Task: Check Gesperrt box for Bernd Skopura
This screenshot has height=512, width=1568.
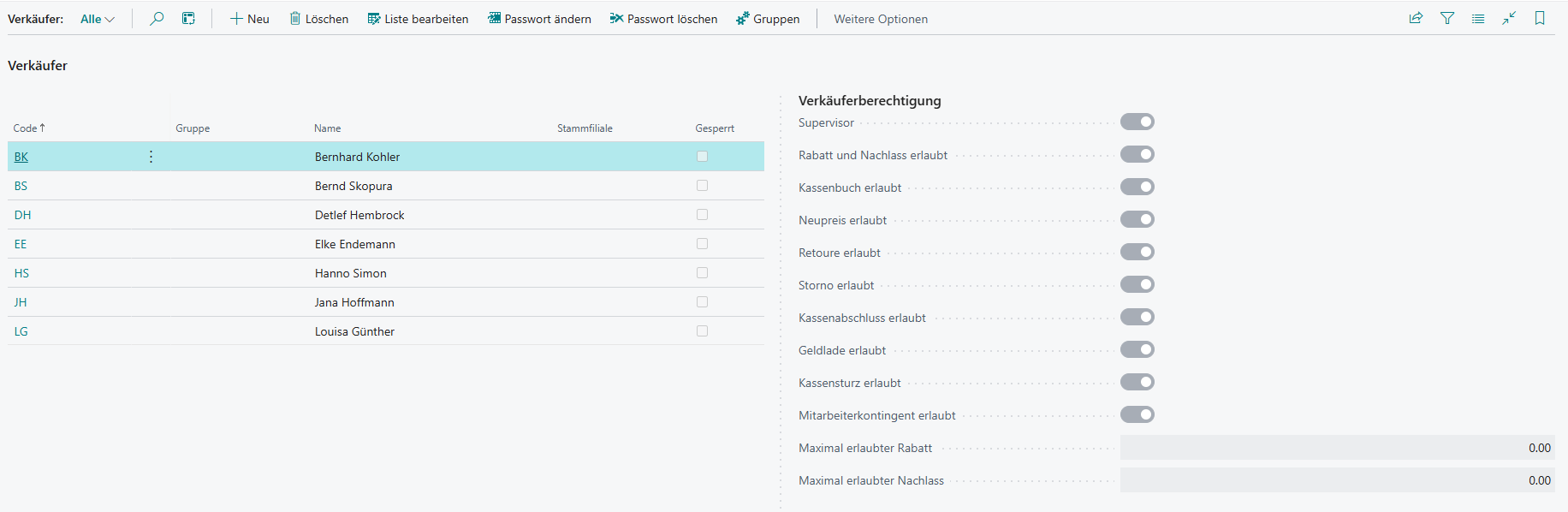Action: pos(702,186)
